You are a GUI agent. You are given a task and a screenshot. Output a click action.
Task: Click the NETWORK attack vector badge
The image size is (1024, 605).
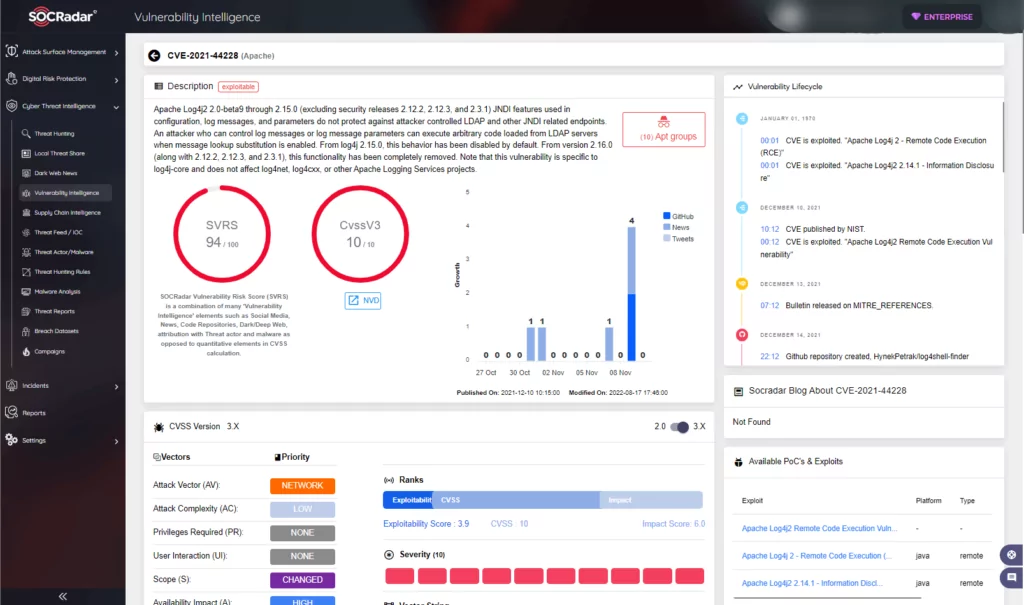tap(302, 485)
